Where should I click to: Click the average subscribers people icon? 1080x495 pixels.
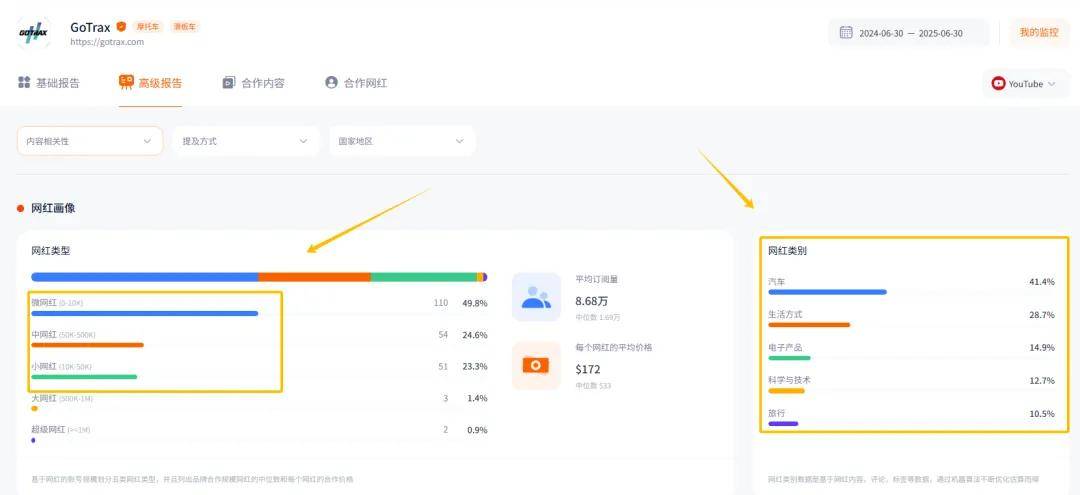coord(536,297)
